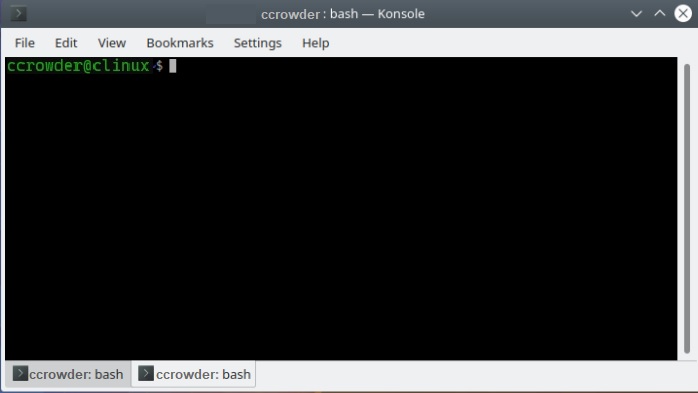Click the terminal icon on second bash tab
Screen dimensions: 698x393
(x=146, y=373)
